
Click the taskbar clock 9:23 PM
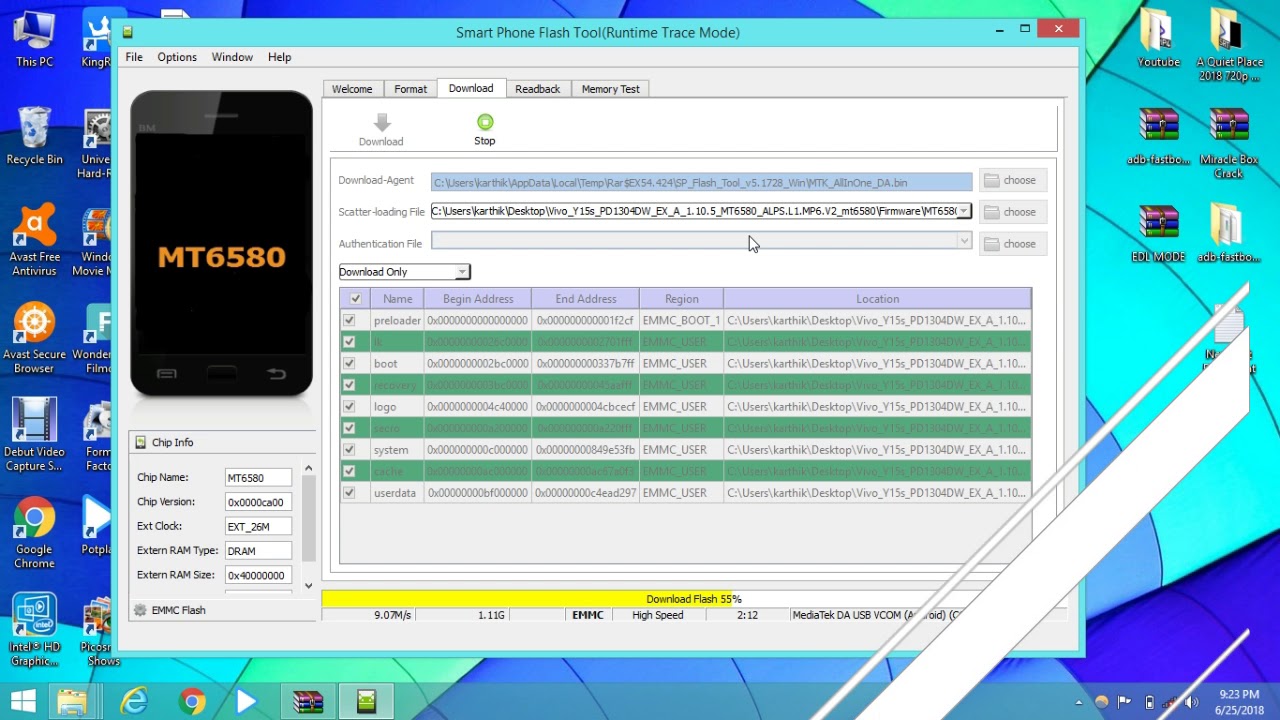coord(1239,694)
